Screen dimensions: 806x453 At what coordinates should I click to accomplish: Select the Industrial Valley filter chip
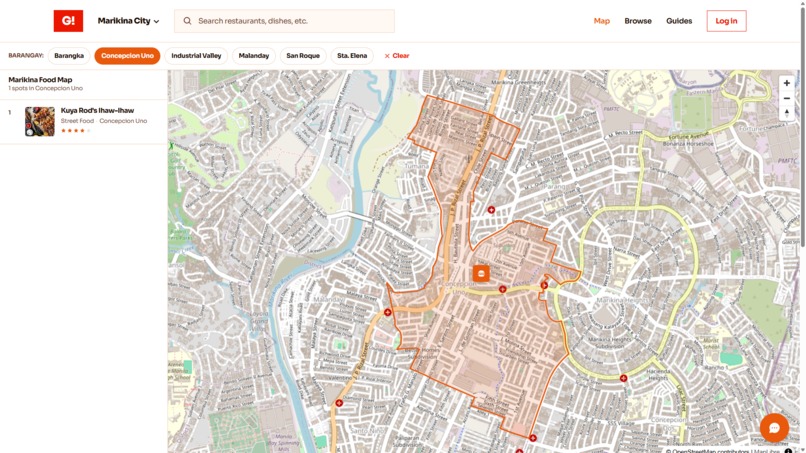196,56
